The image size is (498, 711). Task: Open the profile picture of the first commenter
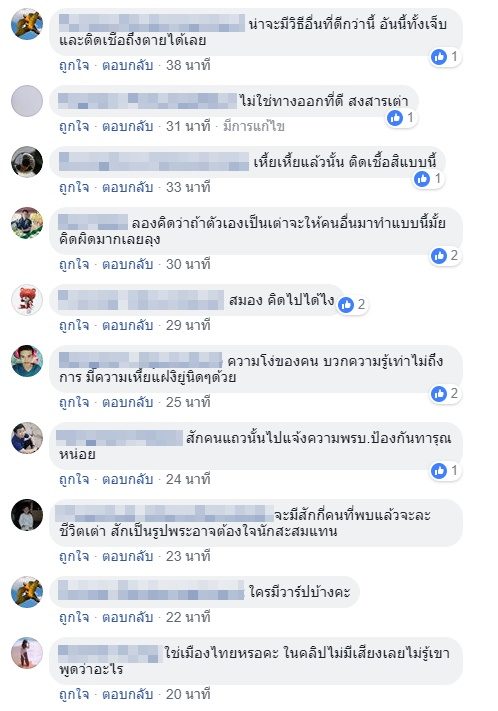27,24
